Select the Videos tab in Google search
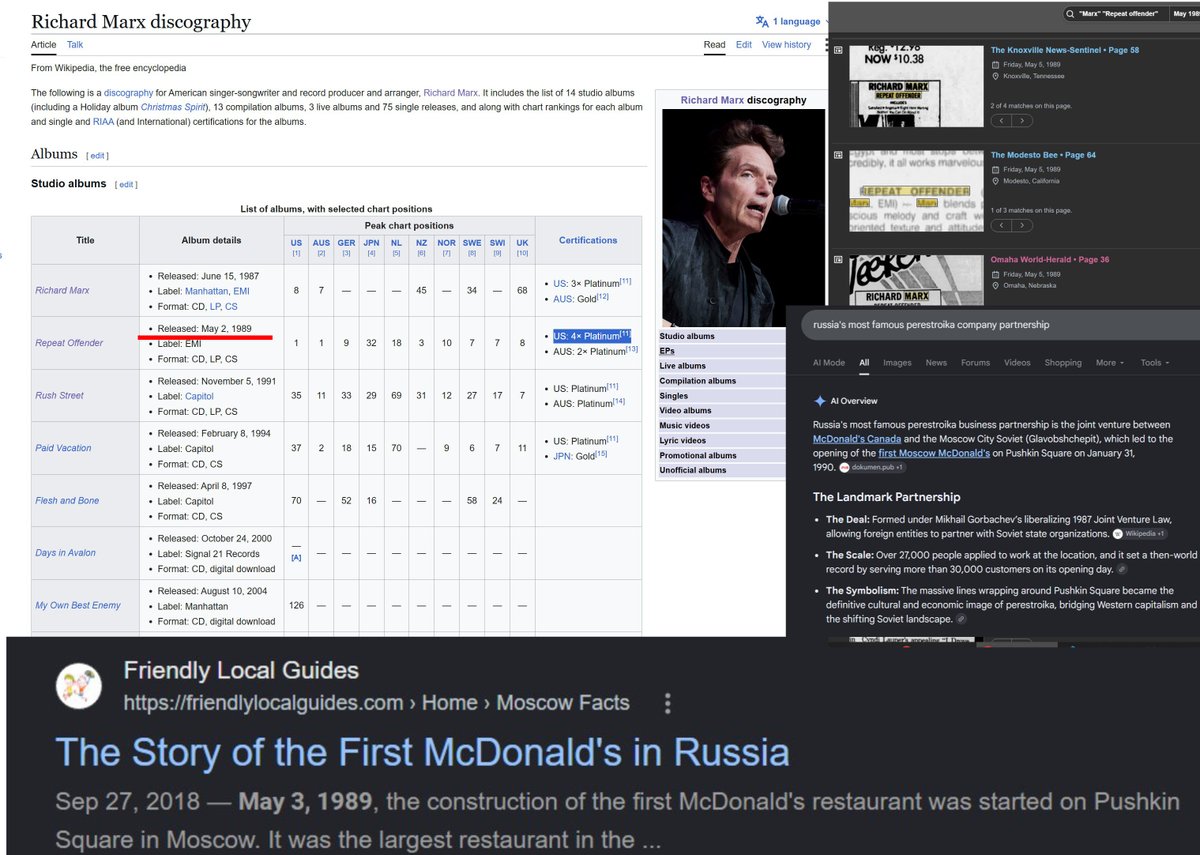Screen dimensions: 1200x855 click(x=1017, y=363)
